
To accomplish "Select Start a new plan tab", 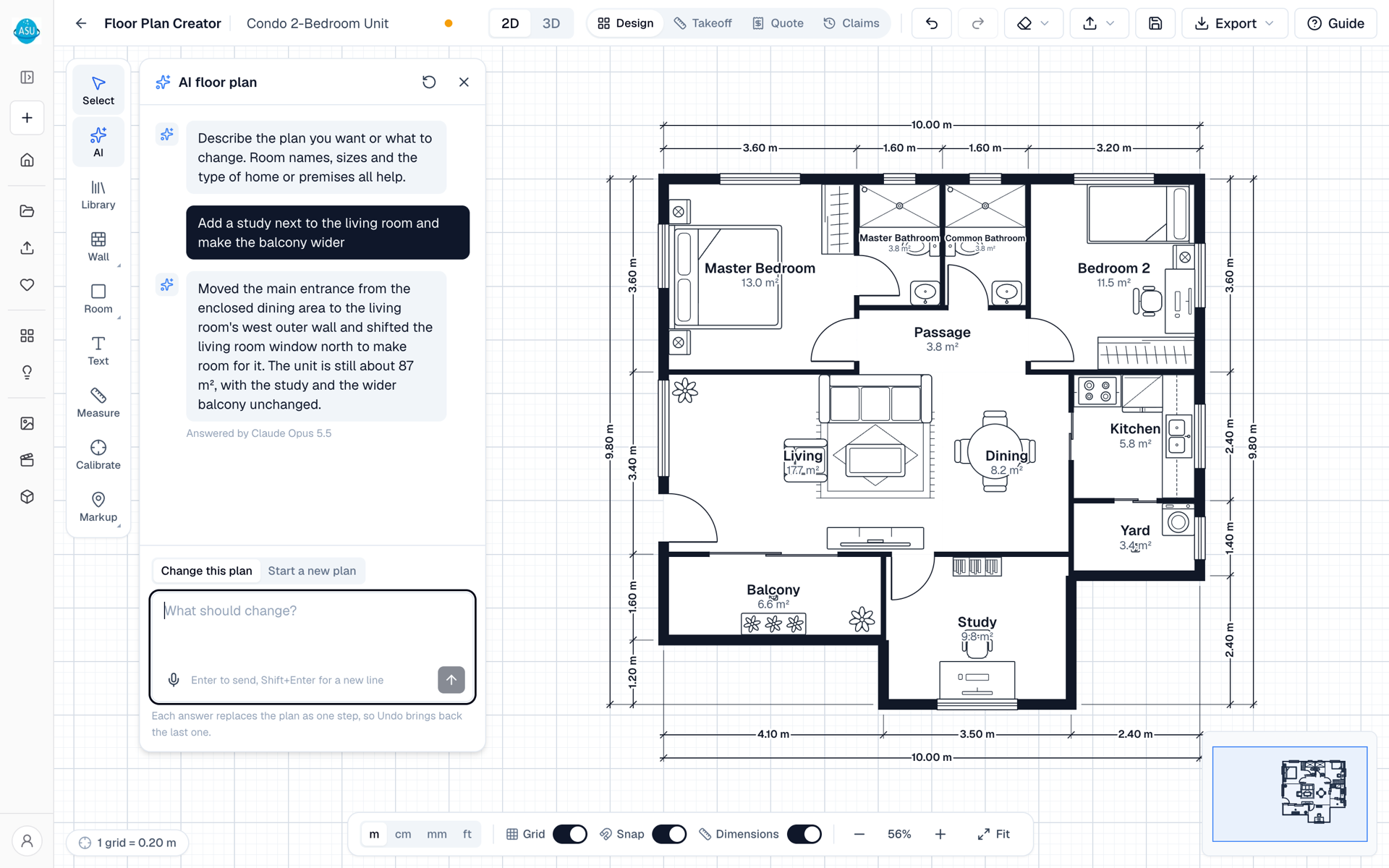I will click(x=312, y=571).
